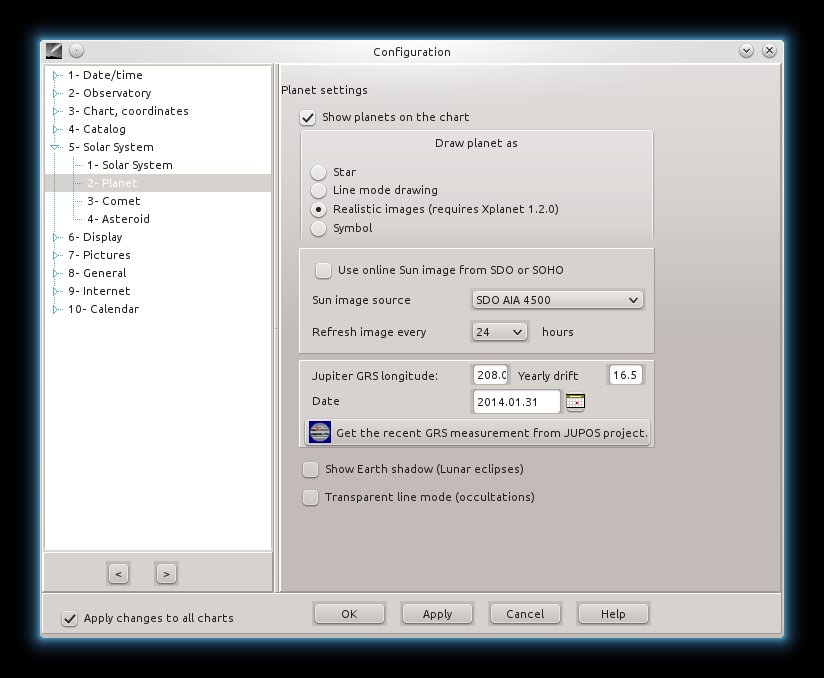Open the Sun image source dropdown
Screen dimensions: 824x678
pos(558,300)
